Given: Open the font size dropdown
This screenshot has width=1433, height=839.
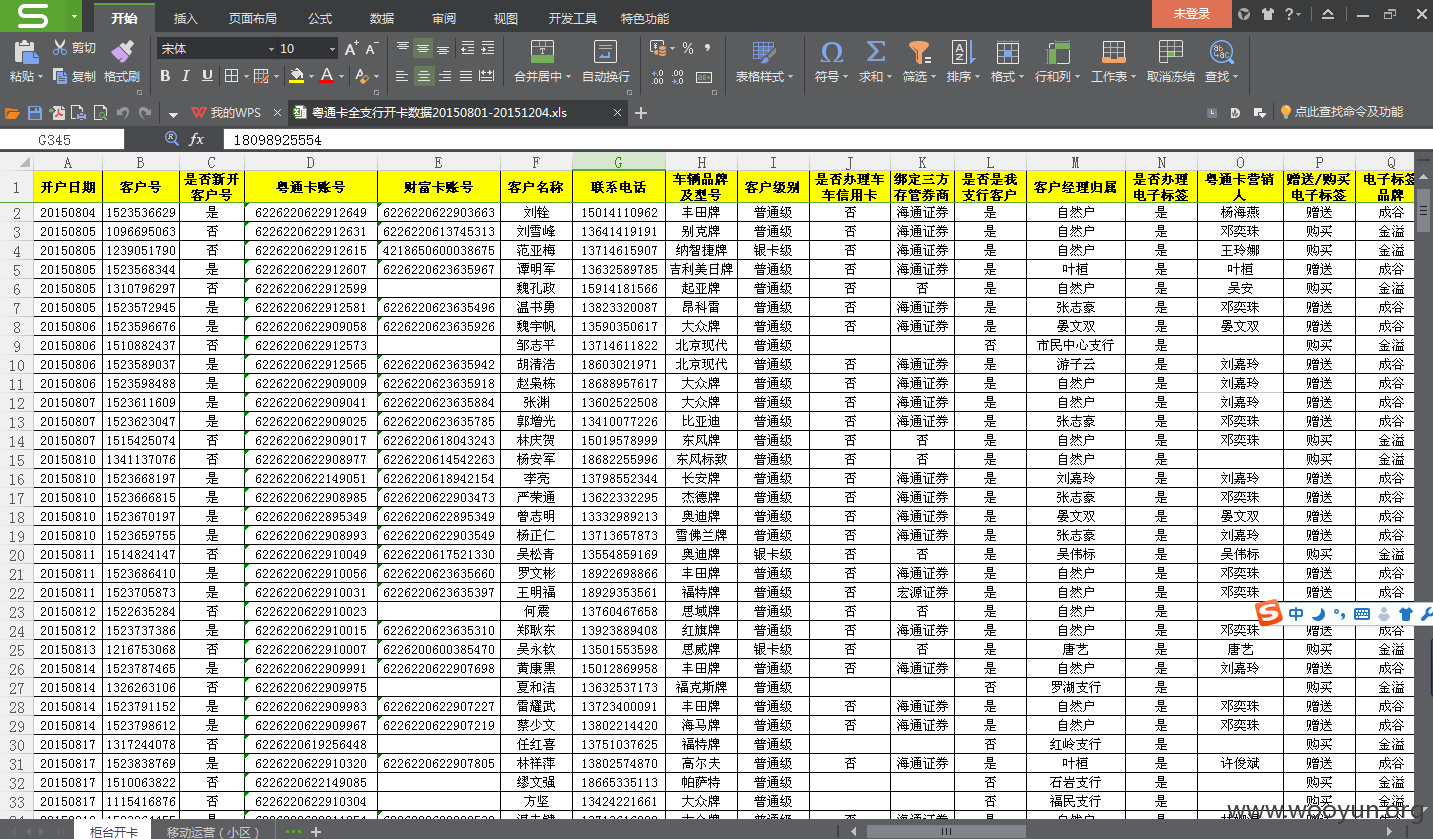Looking at the screenshot, I should tap(333, 49).
